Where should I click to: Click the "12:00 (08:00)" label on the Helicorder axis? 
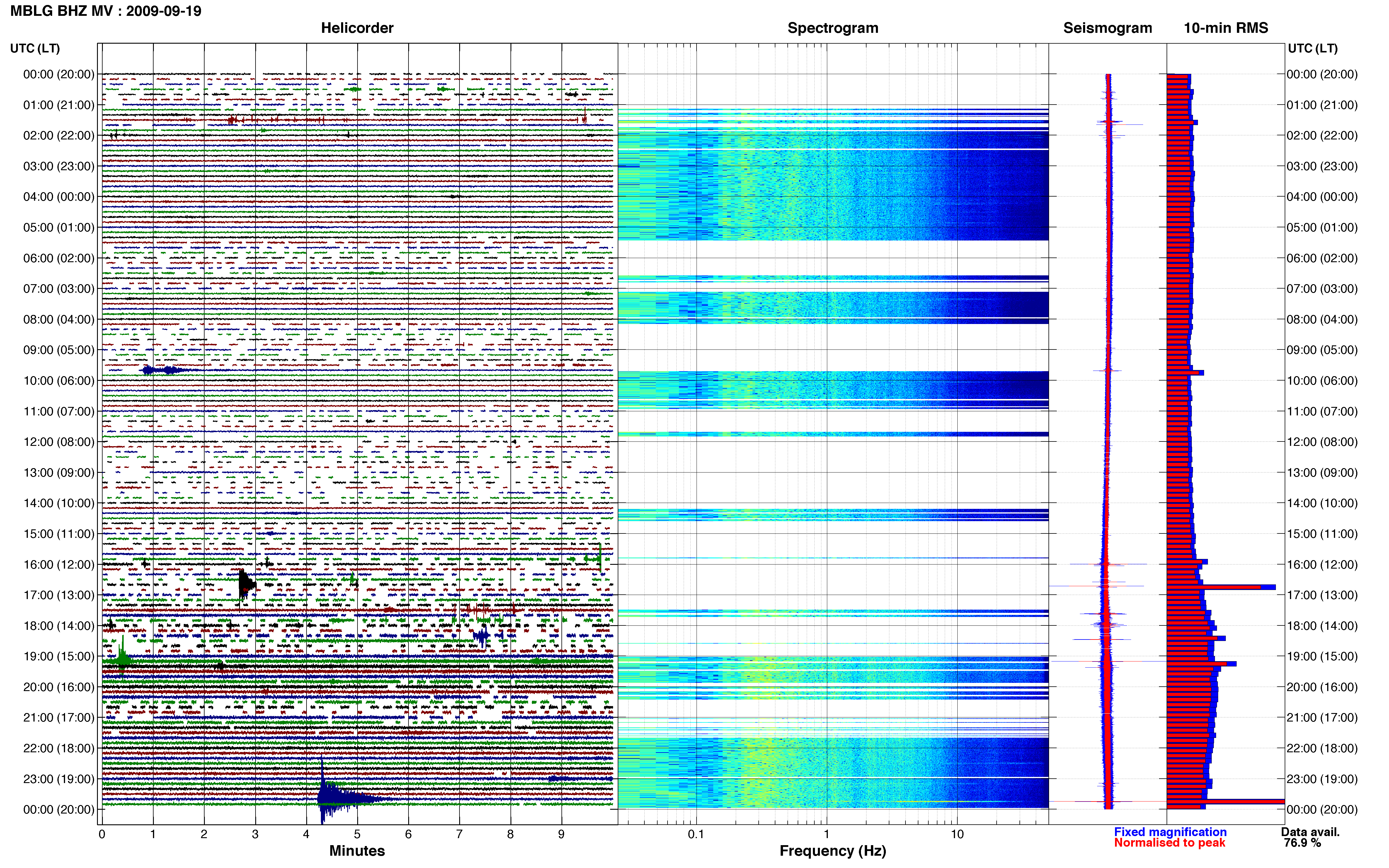coord(59,442)
